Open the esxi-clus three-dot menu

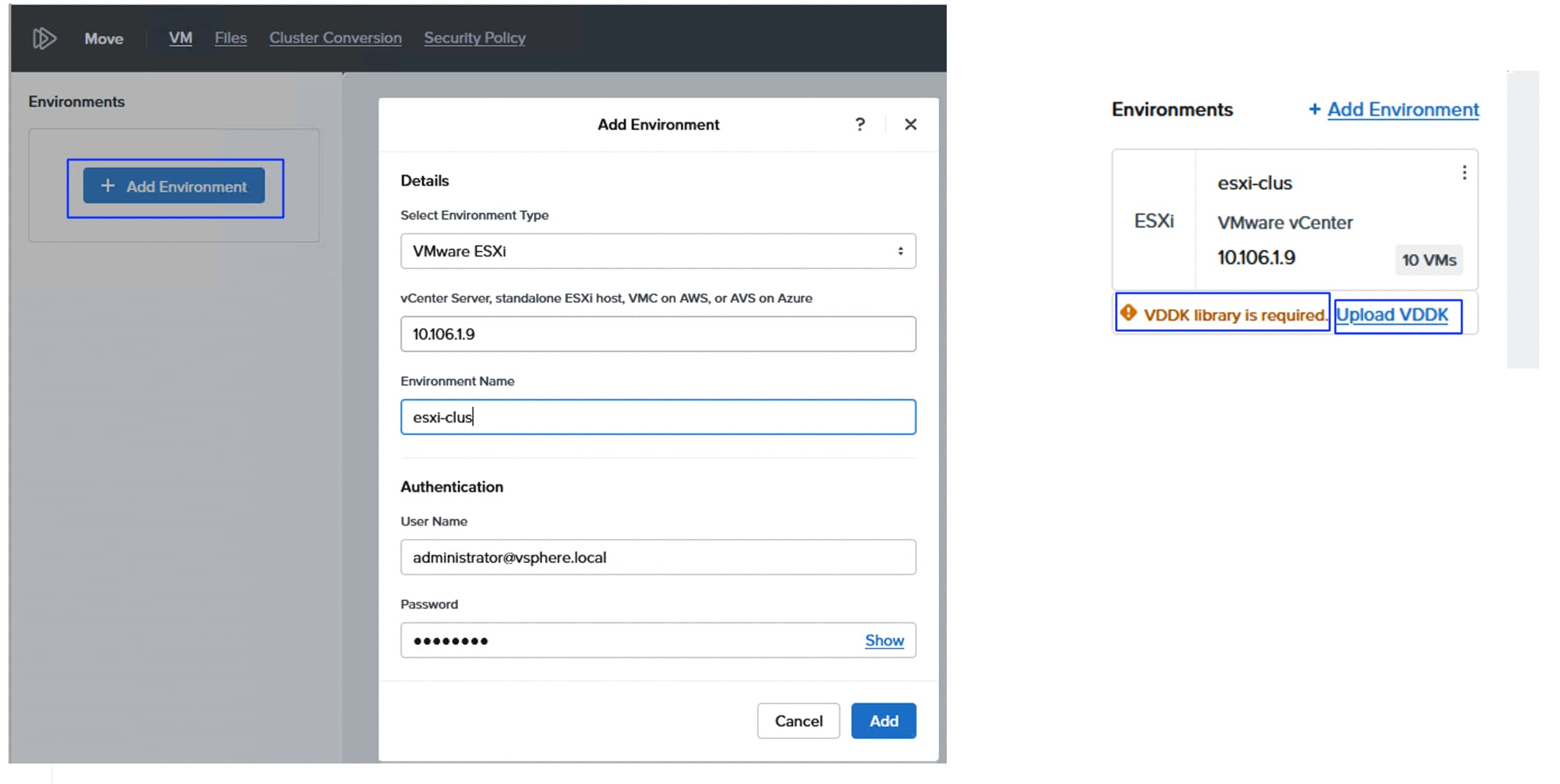(1464, 173)
